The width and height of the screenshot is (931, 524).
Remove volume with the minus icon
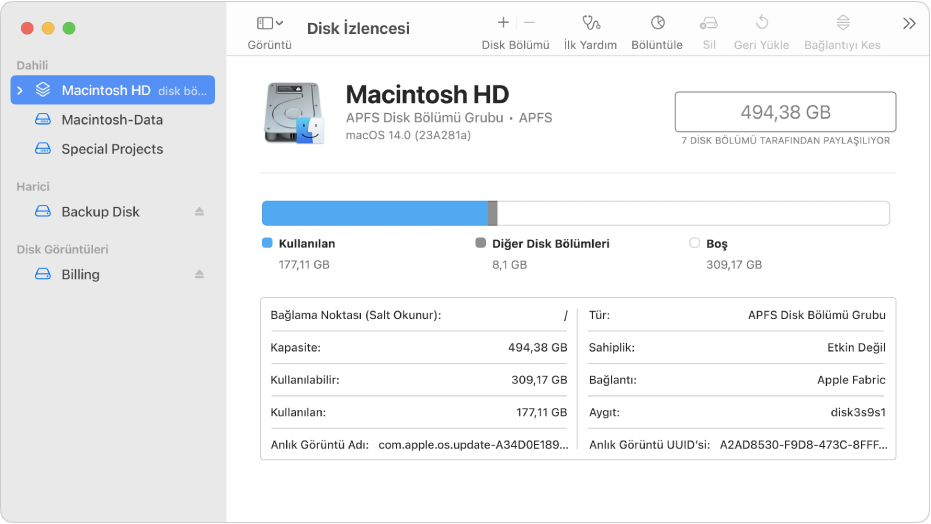point(530,23)
